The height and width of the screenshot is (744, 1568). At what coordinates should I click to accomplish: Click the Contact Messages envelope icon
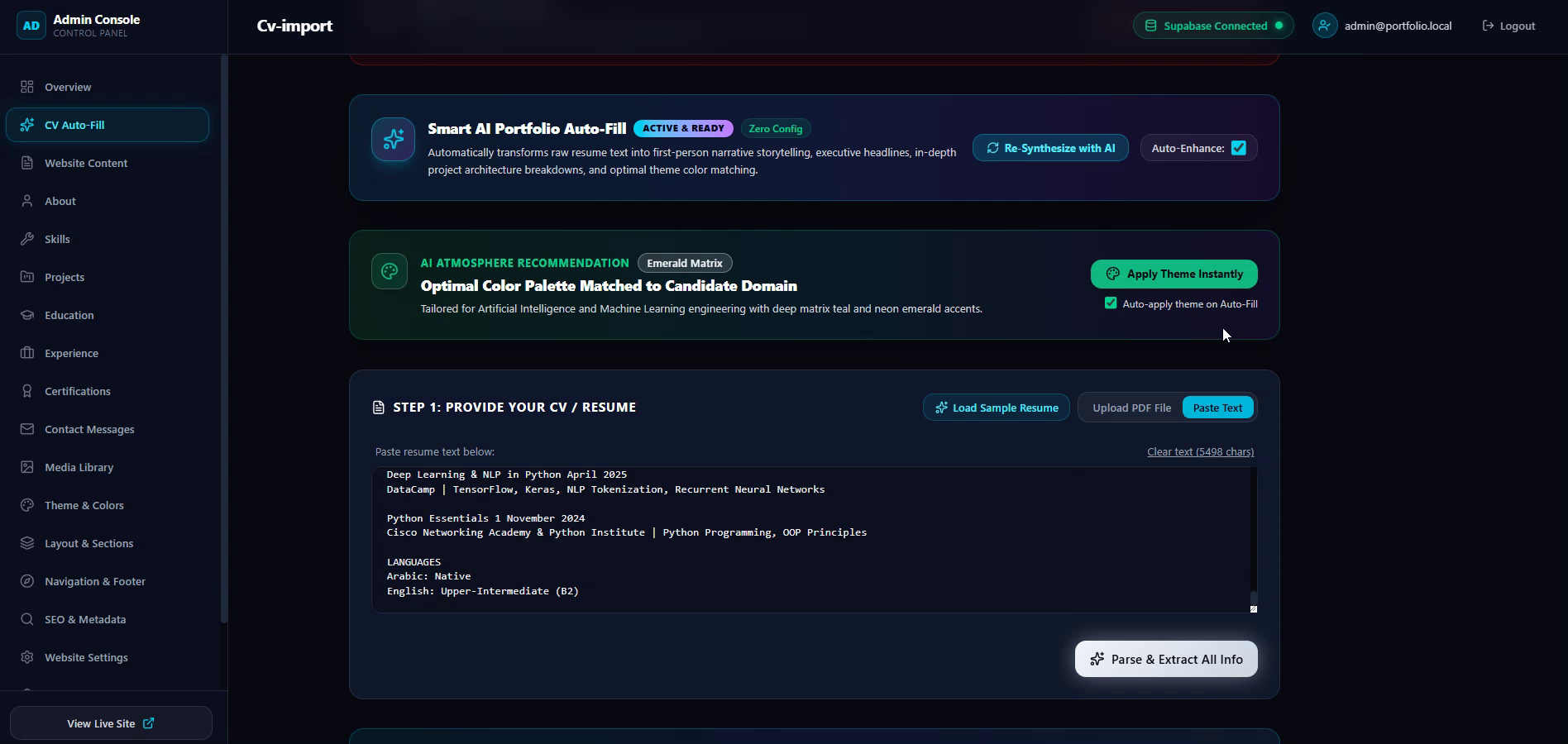click(27, 429)
